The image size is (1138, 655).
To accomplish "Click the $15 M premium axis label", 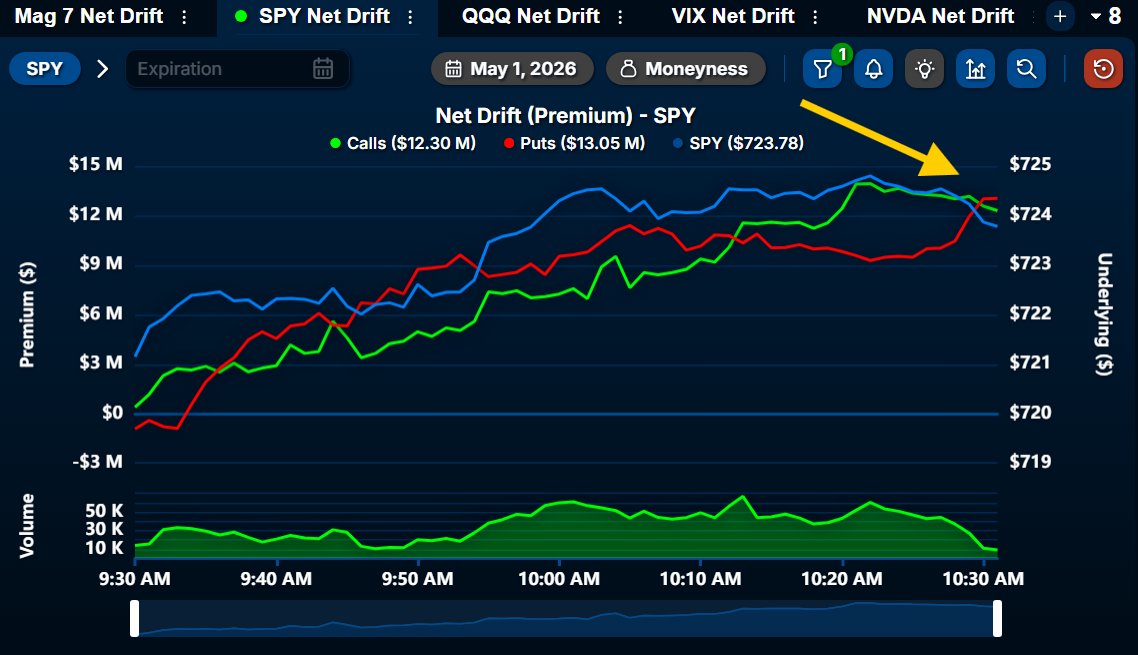I will click(96, 164).
